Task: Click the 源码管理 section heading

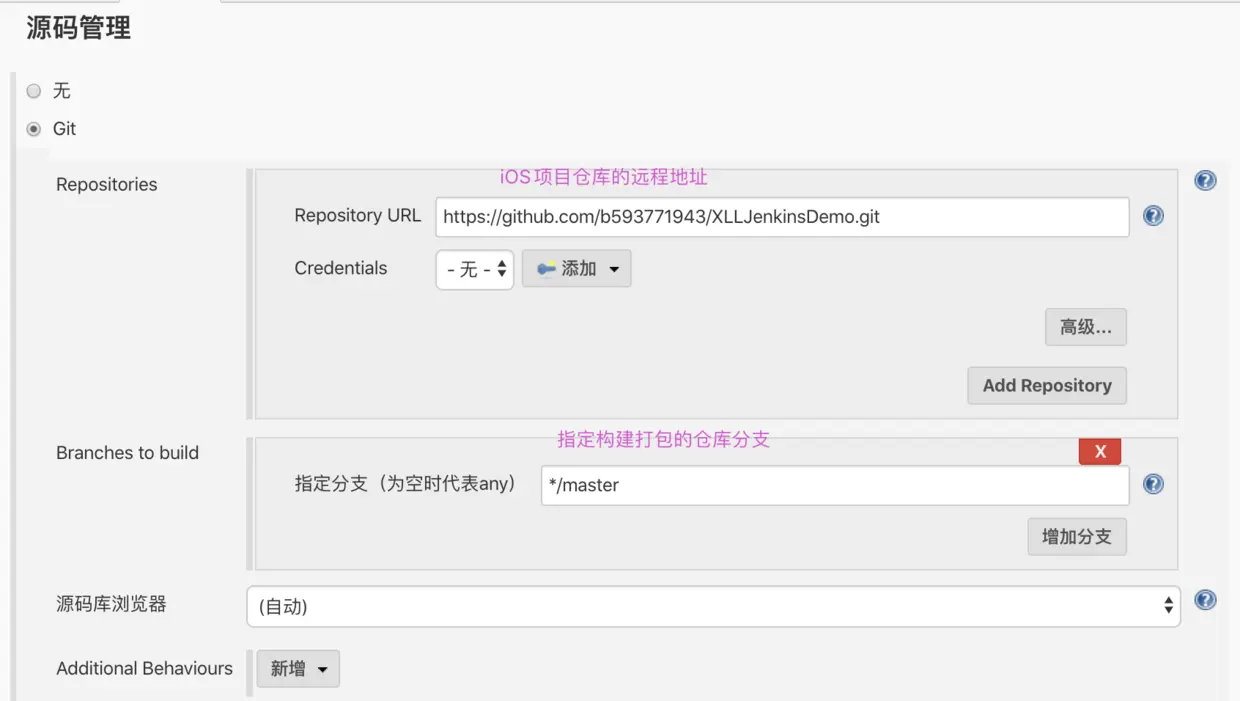Action: coord(78,28)
